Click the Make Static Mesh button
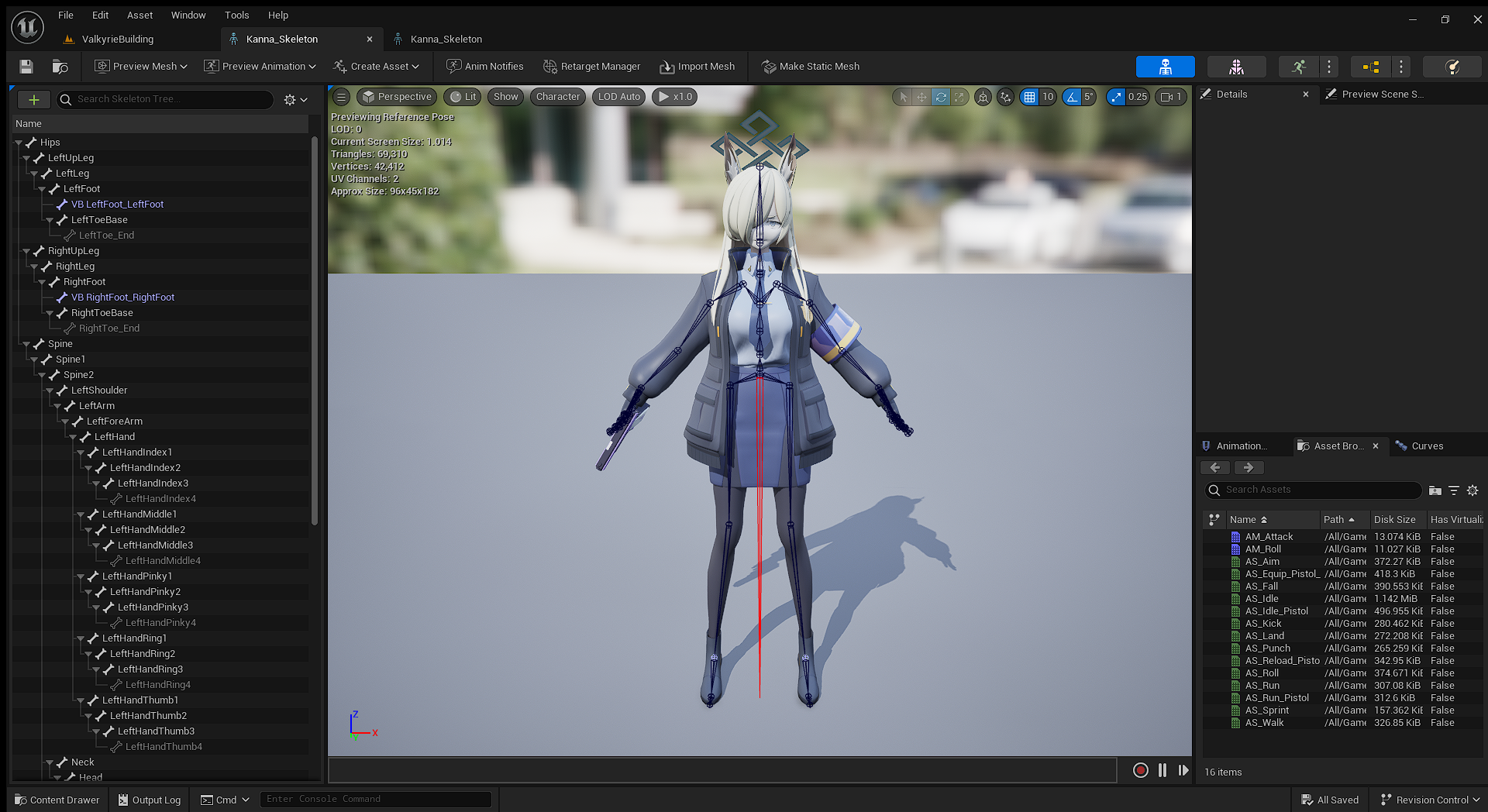Viewport: 1488px width, 812px height. coord(811,67)
